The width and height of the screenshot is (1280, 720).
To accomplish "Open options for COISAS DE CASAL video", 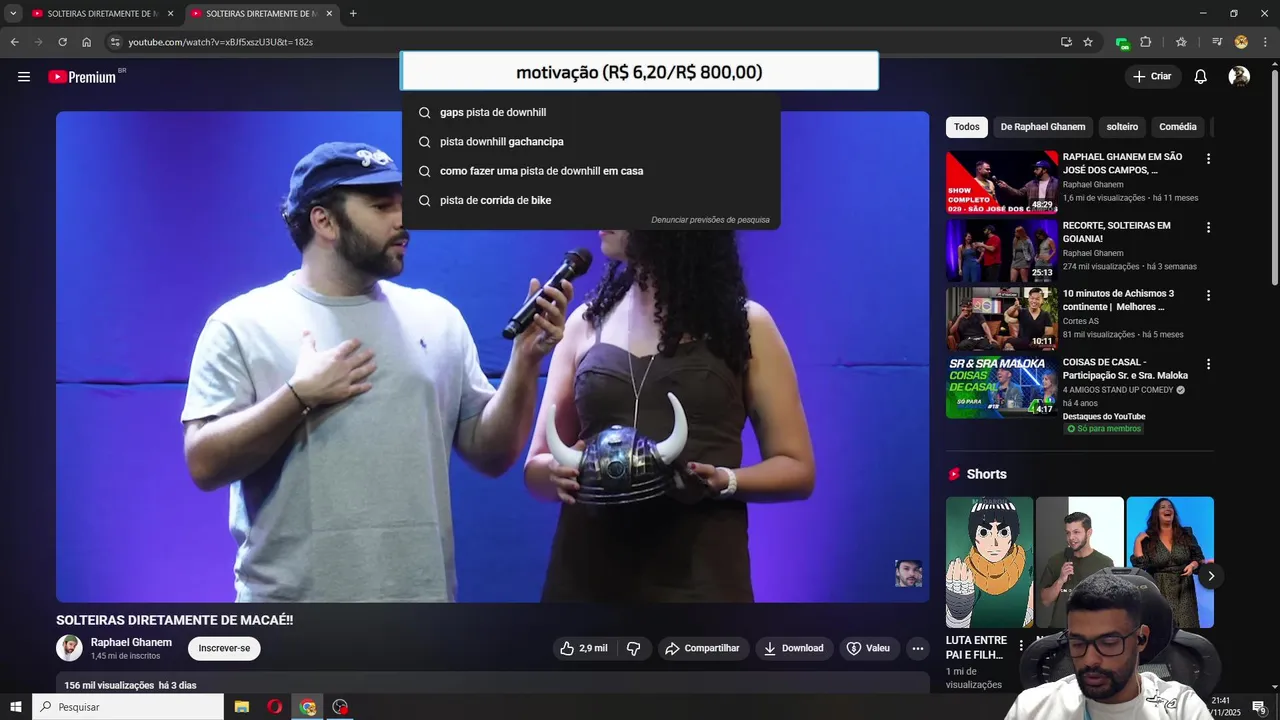I will coord(1208,364).
